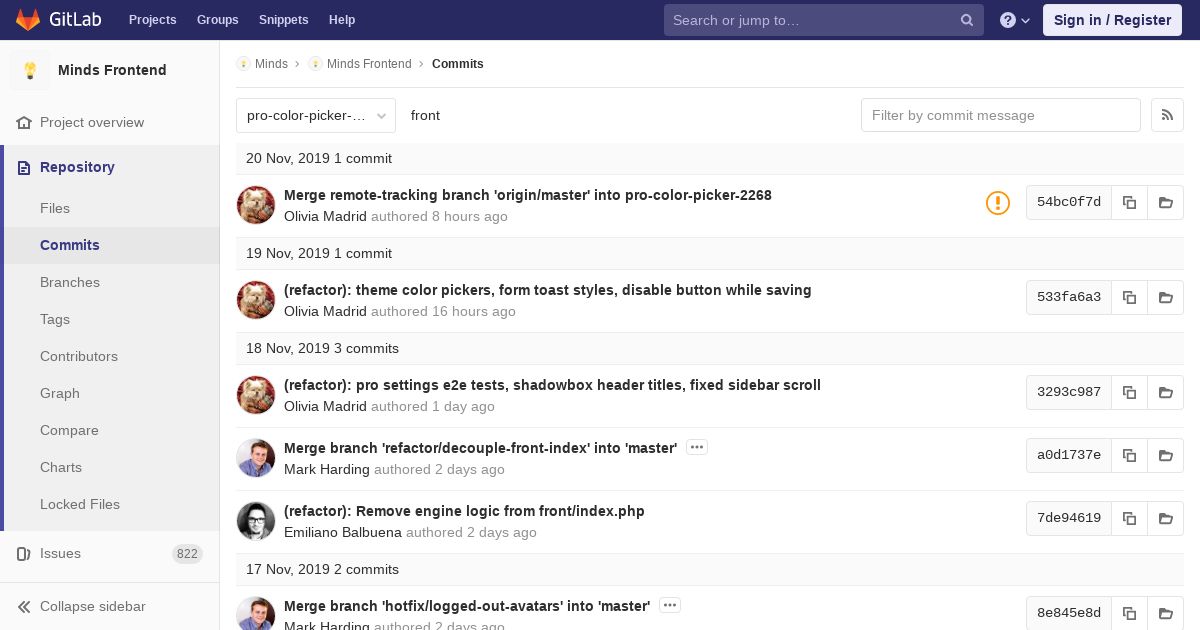
Task: Expand description of refactor/decouple-front-index merge commit
Action: [x=697, y=448]
